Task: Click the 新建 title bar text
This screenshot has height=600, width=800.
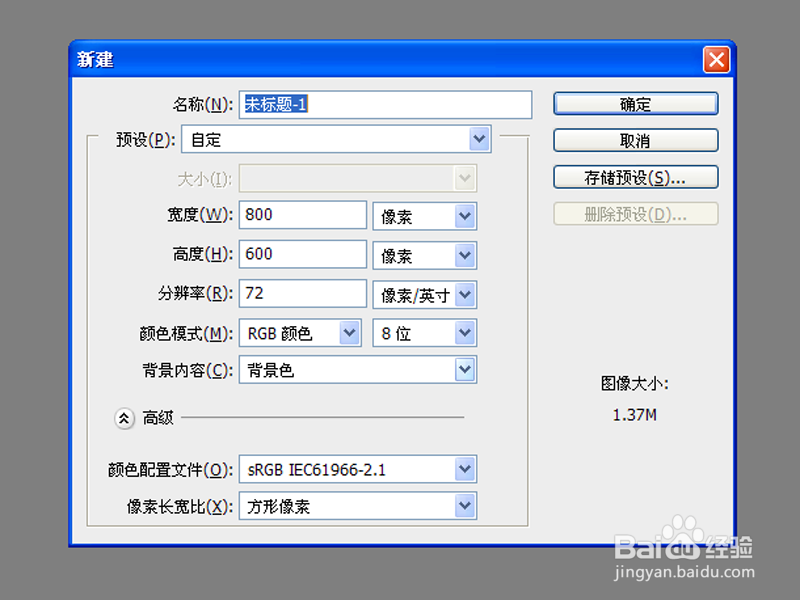Action: click(95, 60)
